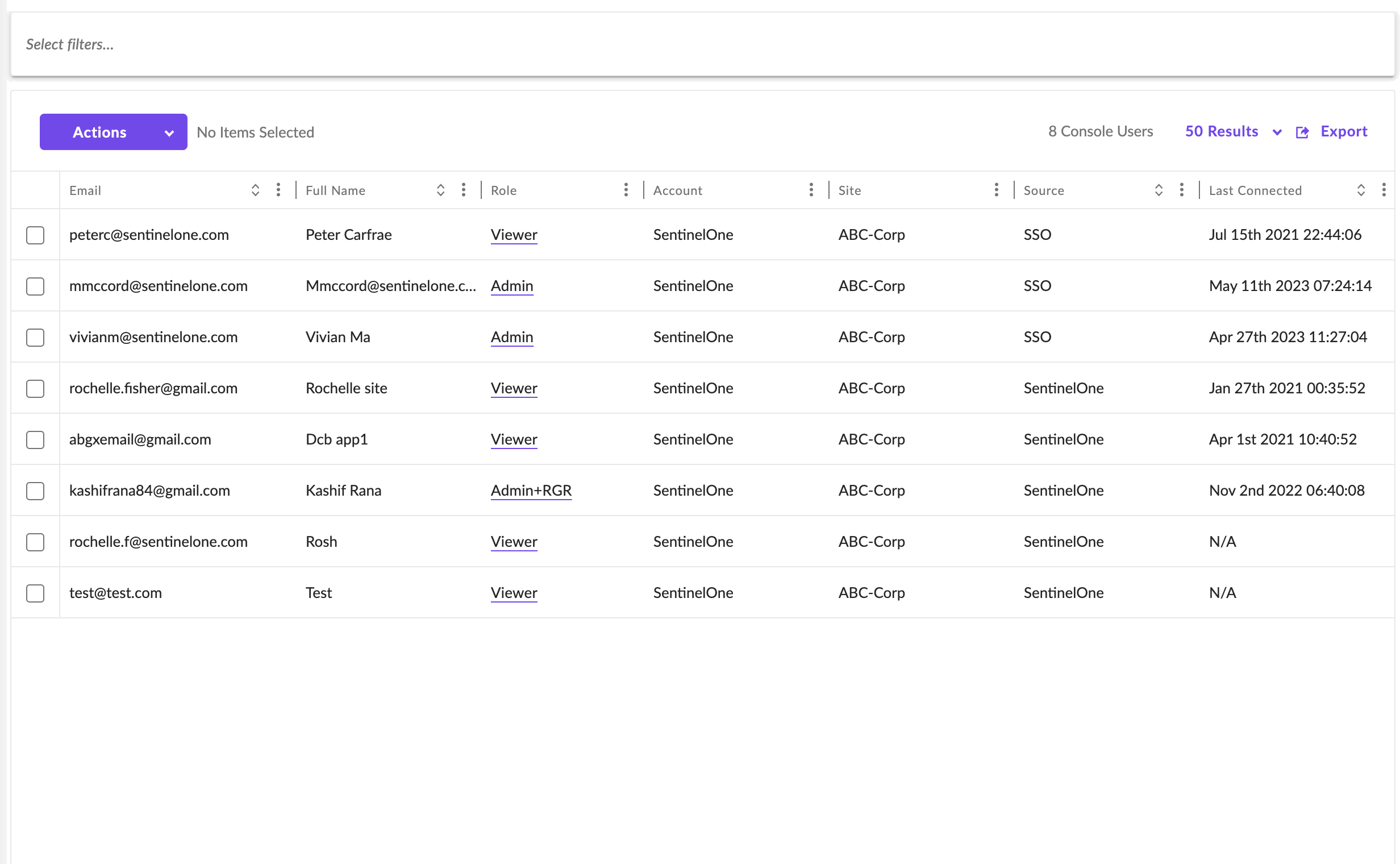1400x864 pixels.
Task: Open Email column options menu
Action: tap(278, 190)
